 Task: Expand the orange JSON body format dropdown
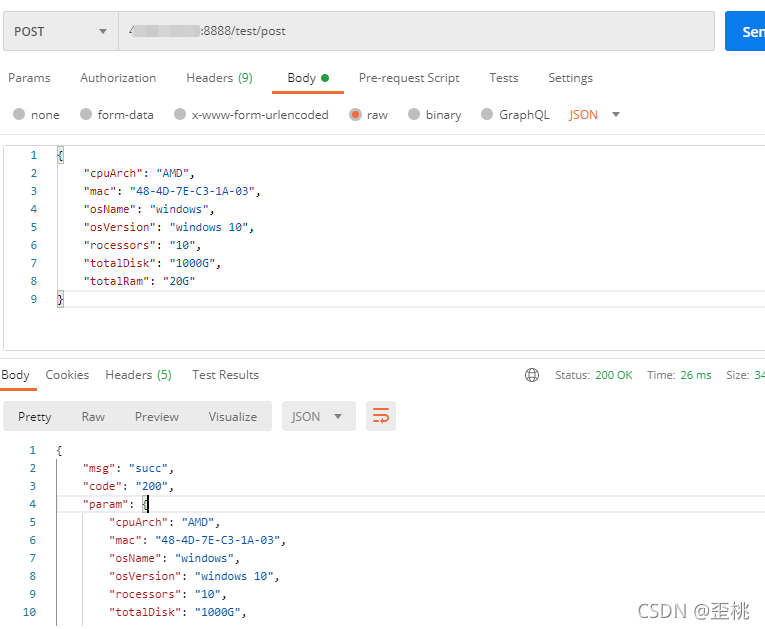pos(594,115)
